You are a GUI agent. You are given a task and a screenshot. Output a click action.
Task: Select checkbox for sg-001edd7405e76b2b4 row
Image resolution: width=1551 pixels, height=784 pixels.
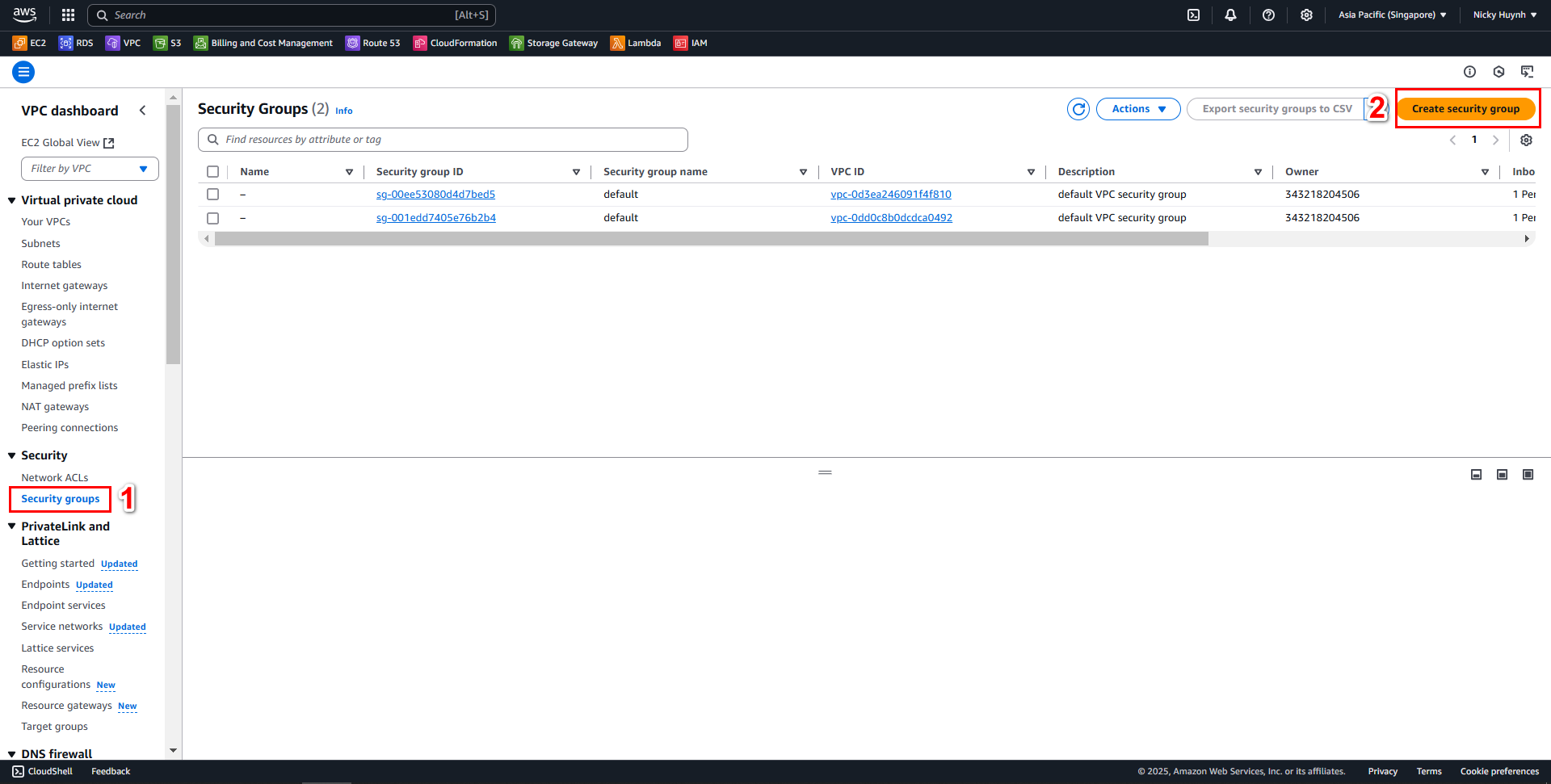[213, 218]
